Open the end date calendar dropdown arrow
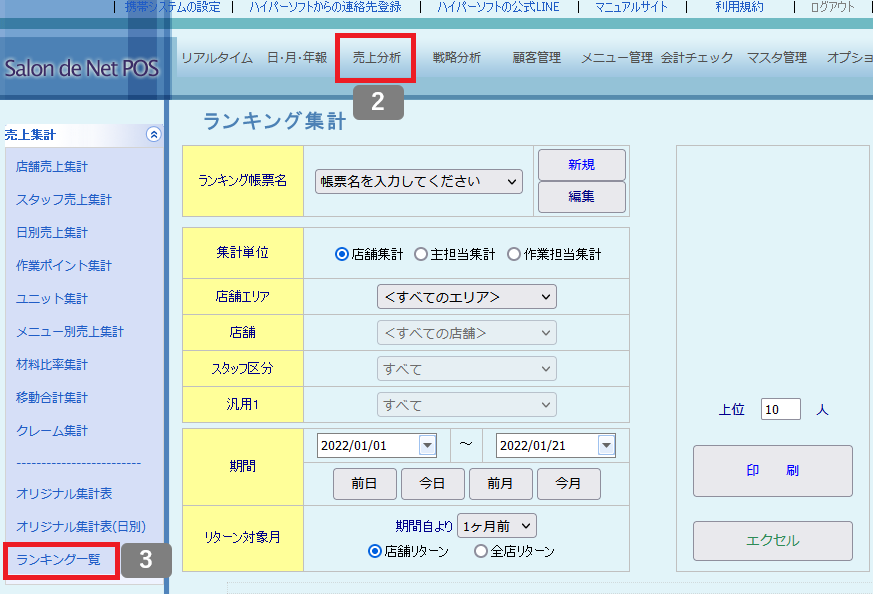The image size is (873, 594). coord(605,446)
